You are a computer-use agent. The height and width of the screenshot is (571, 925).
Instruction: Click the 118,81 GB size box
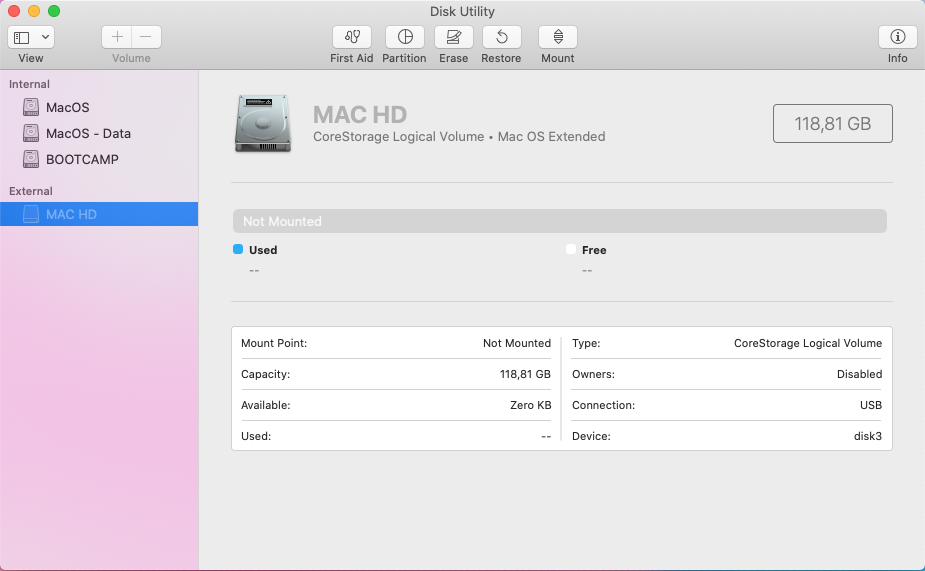coord(832,123)
